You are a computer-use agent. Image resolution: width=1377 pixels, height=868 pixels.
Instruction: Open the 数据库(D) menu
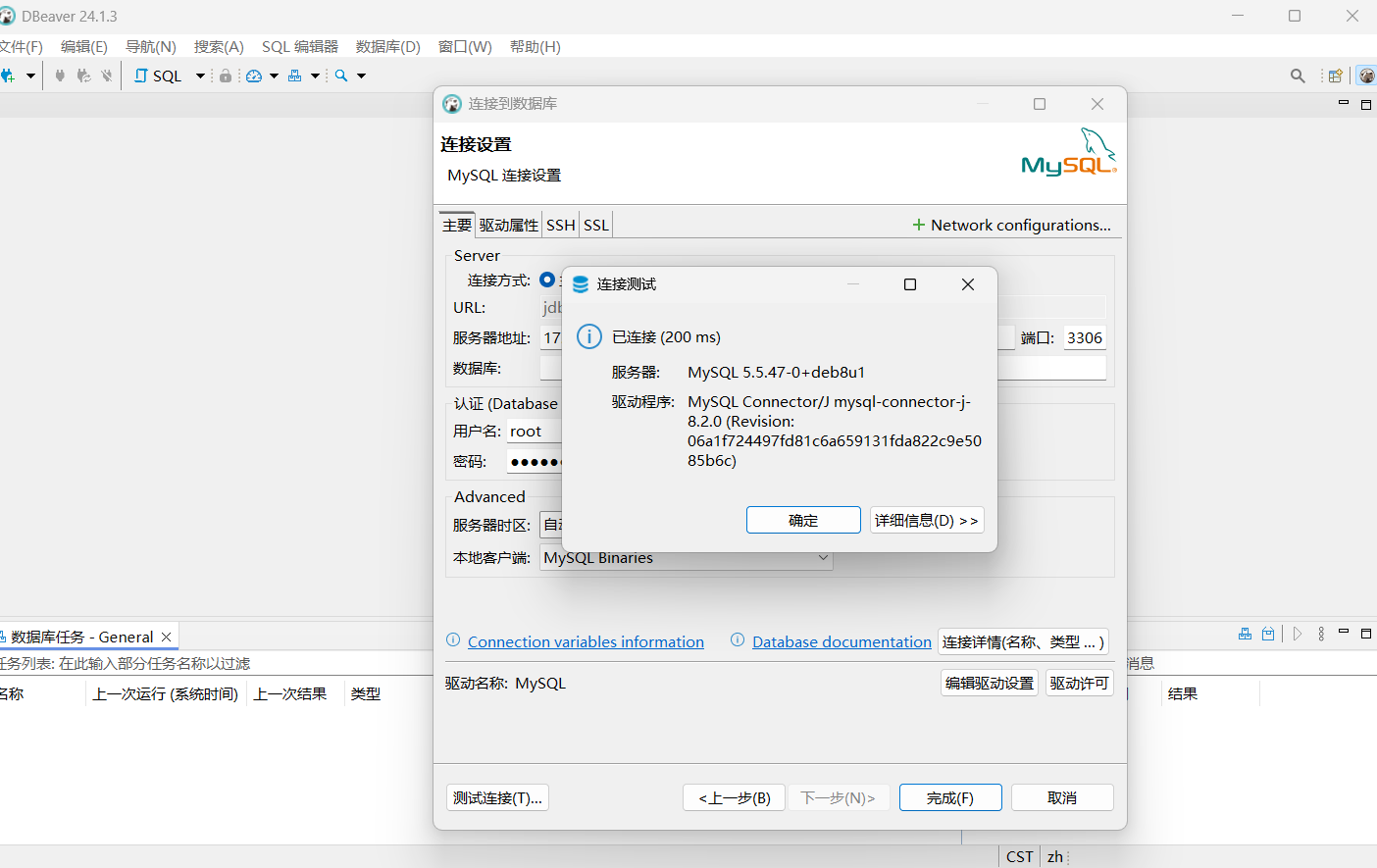pos(388,46)
